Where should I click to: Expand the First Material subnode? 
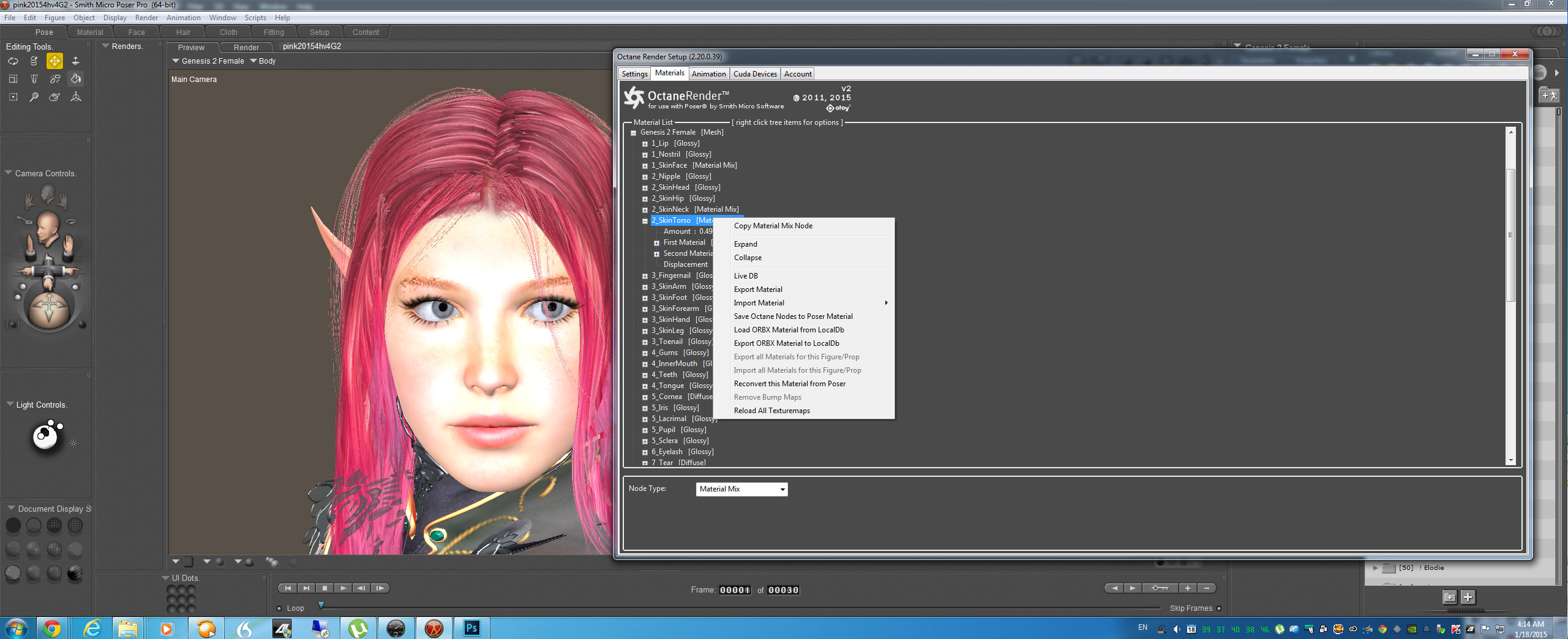point(656,243)
